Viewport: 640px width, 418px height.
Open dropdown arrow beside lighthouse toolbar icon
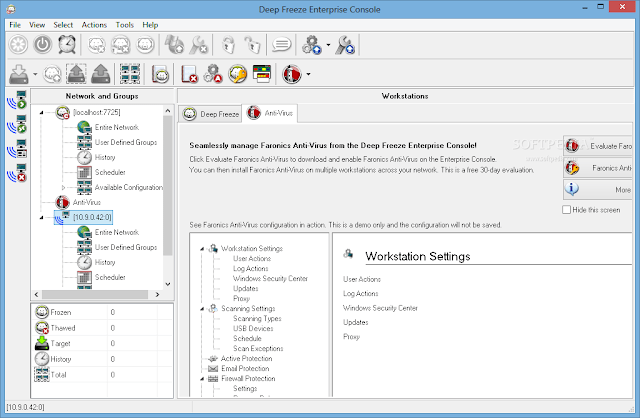coord(308,74)
